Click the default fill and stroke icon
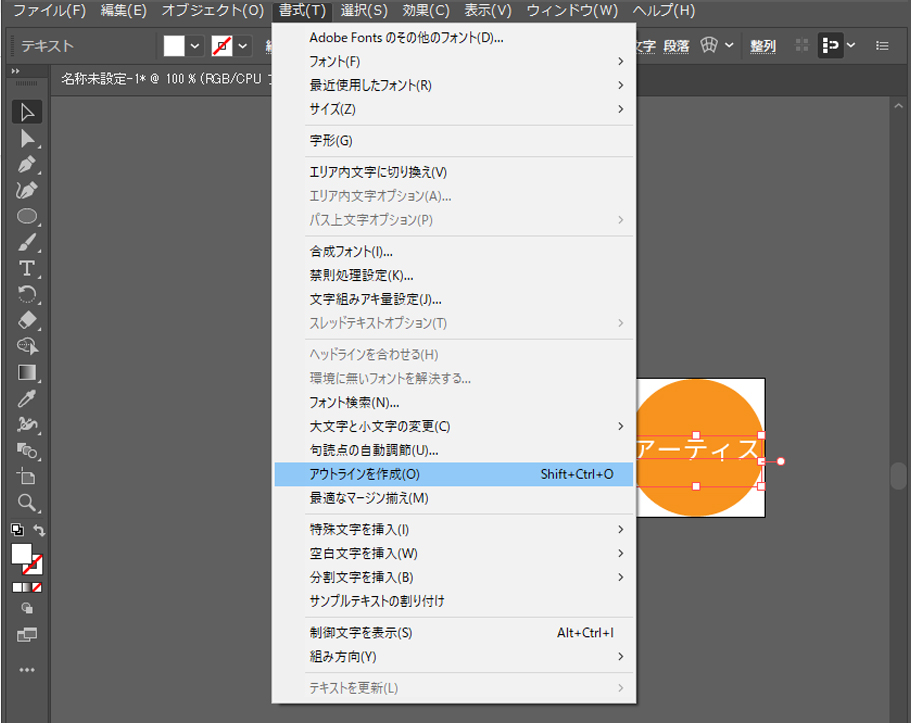Viewport: 911px width, 723px height. coord(17,529)
